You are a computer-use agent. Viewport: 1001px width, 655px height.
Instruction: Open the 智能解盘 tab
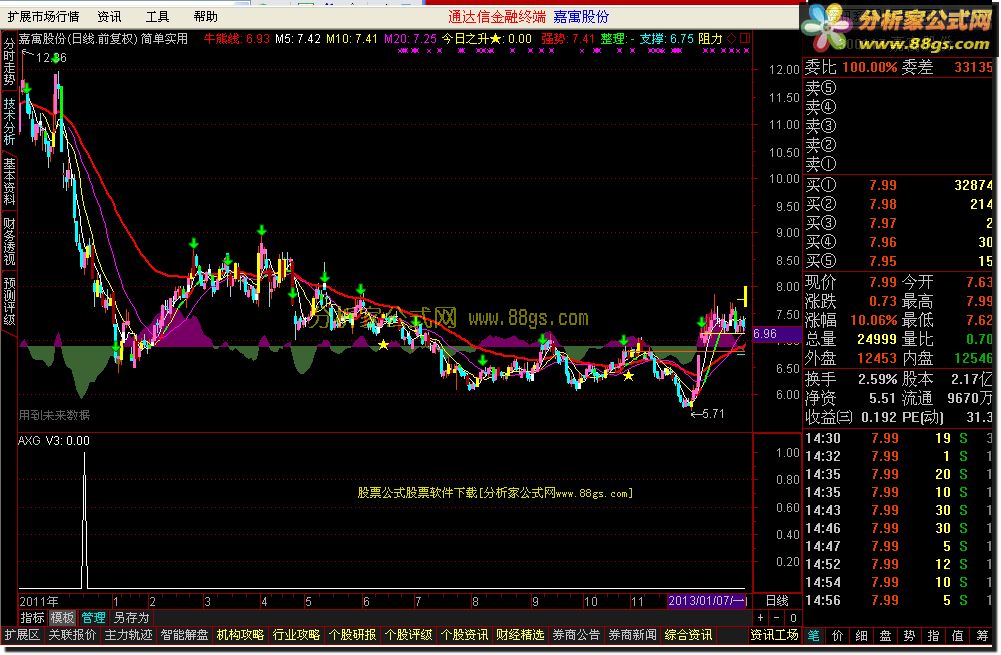(184, 635)
